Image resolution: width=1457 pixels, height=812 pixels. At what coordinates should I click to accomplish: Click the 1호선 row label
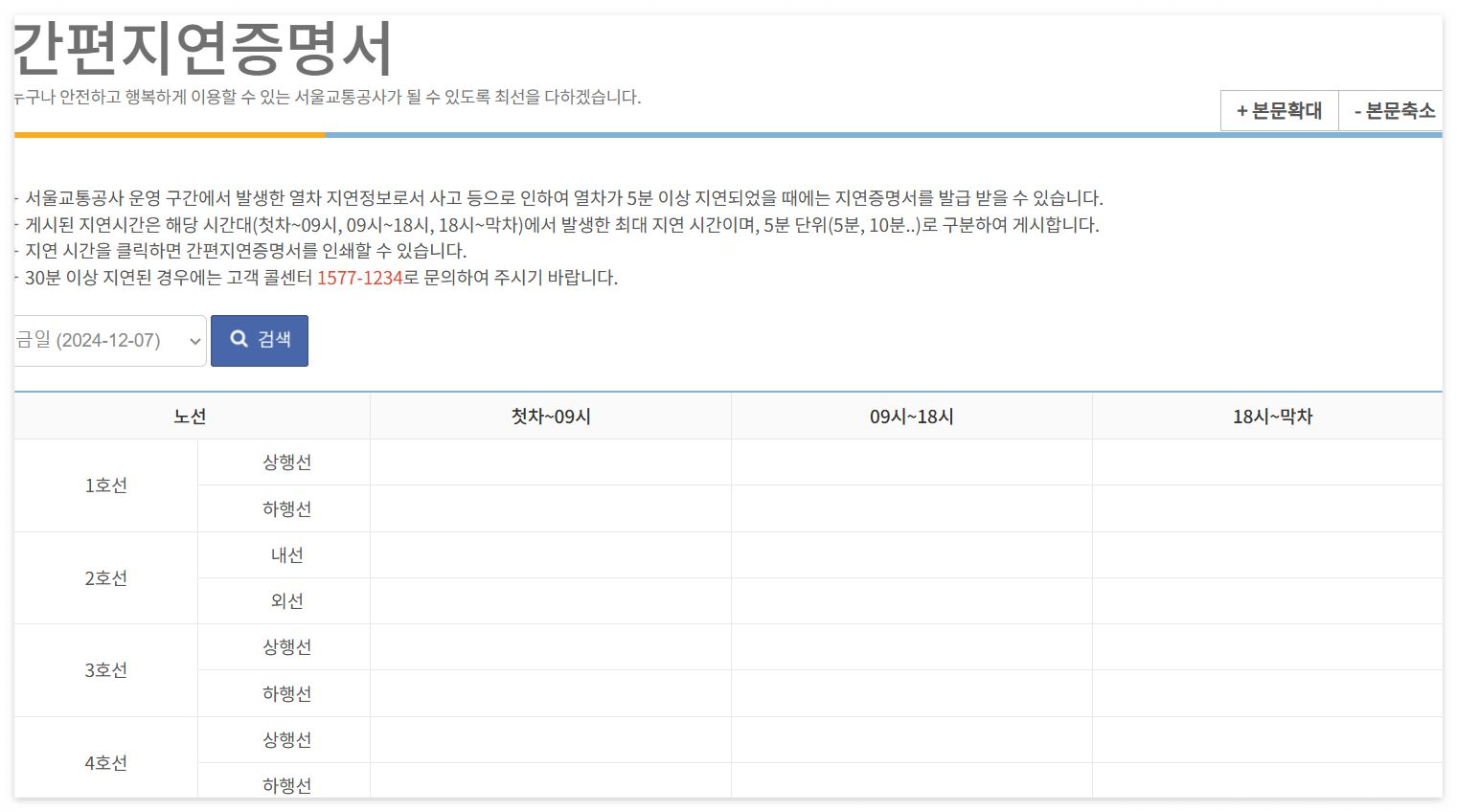(x=106, y=485)
